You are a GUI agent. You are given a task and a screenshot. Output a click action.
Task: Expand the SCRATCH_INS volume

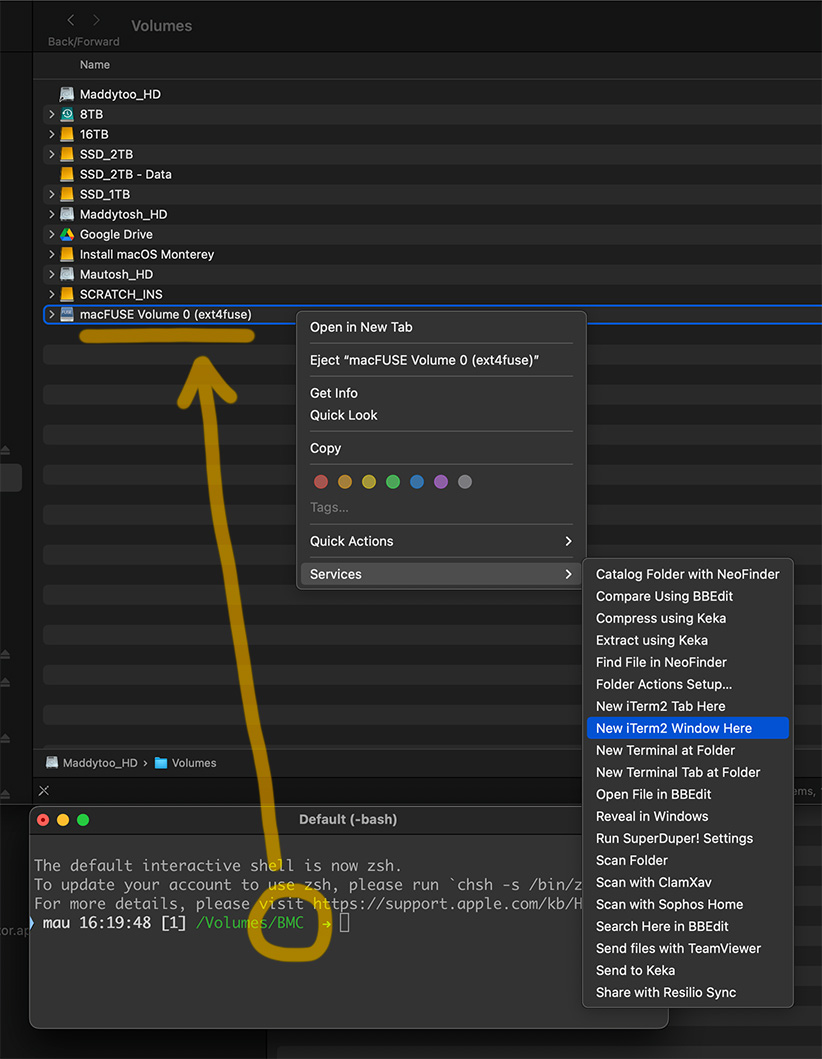pyautogui.click(x=51, y=294)
